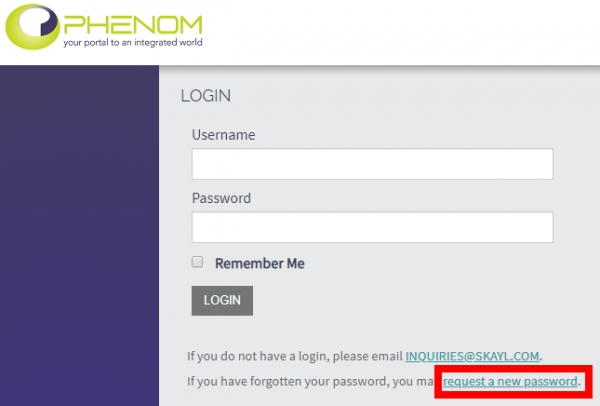Click the 'If you have forgotten your password' text
The height and width of the screenshot is (406, 600).
coord(310,381)
